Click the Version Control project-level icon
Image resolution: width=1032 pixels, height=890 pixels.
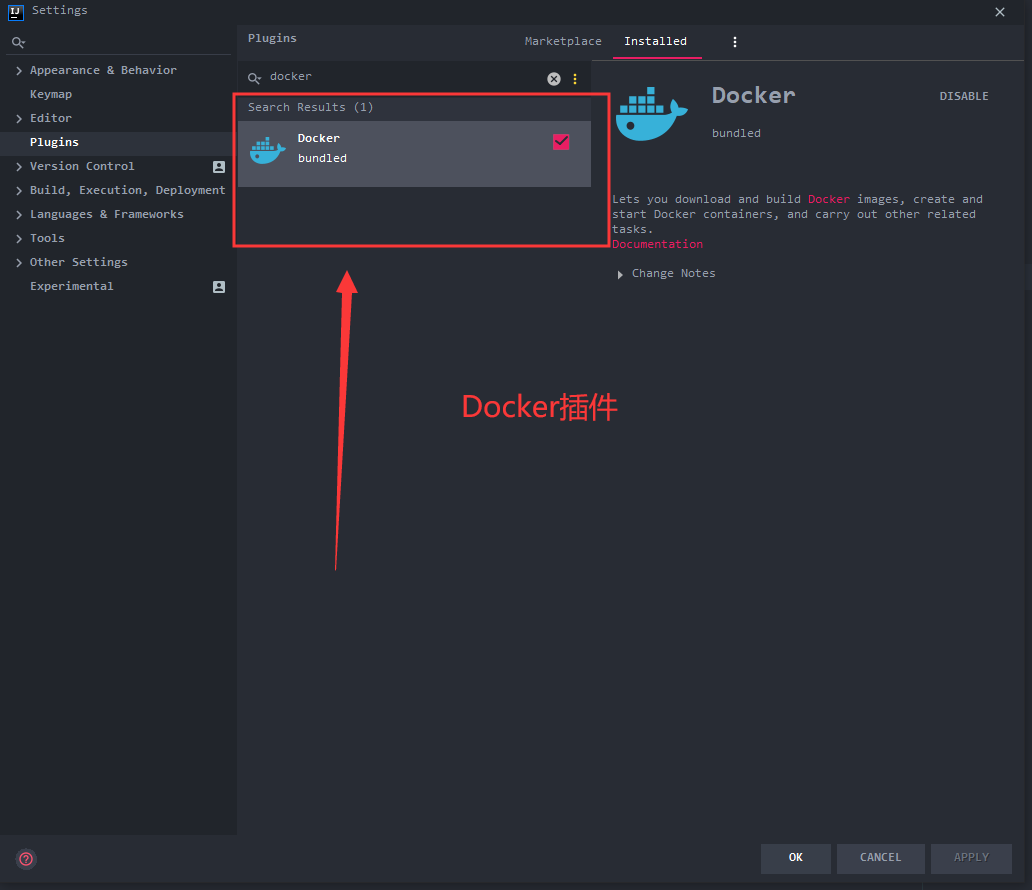point(219,167)
